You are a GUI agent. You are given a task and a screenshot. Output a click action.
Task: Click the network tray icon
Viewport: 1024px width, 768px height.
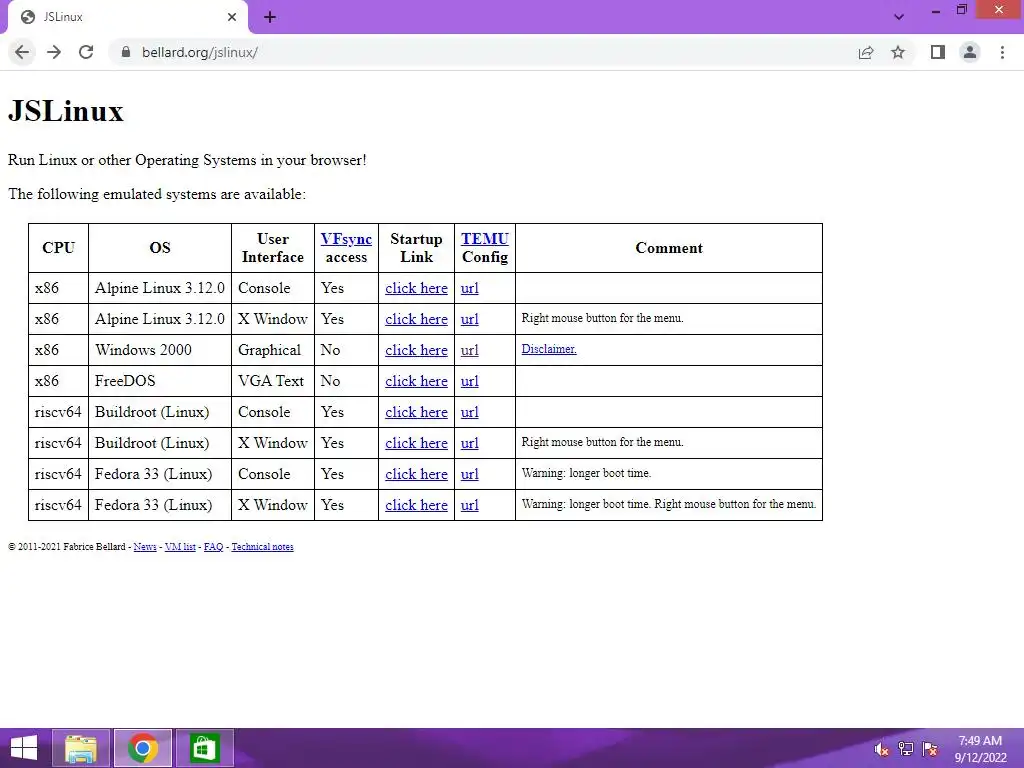pyautogui.click(x=906, y=749)
